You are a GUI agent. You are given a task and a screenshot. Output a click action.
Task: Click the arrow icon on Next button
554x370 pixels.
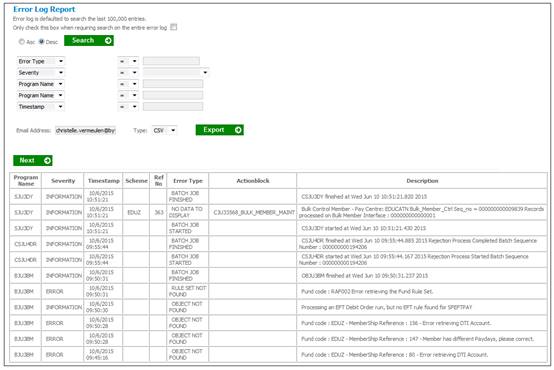click(47, 160)
